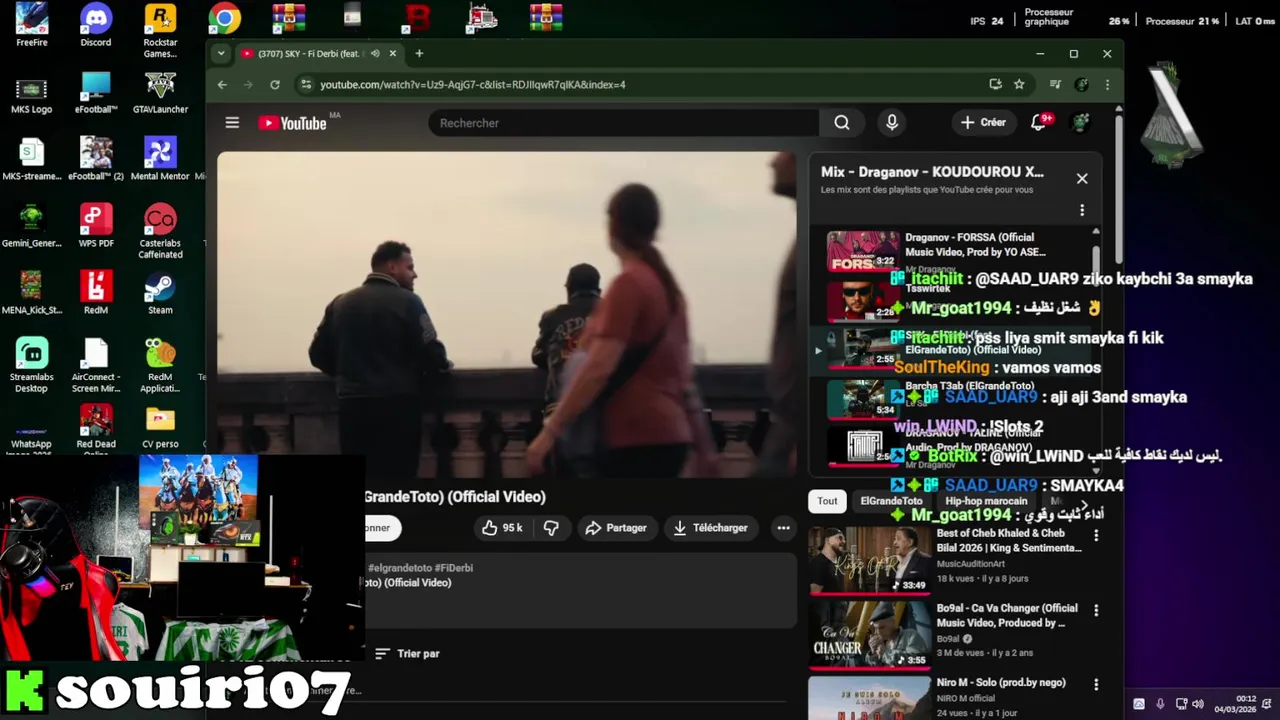
Task: Launch the RedM desktop shortcut
Action: [x=96, y=294]
